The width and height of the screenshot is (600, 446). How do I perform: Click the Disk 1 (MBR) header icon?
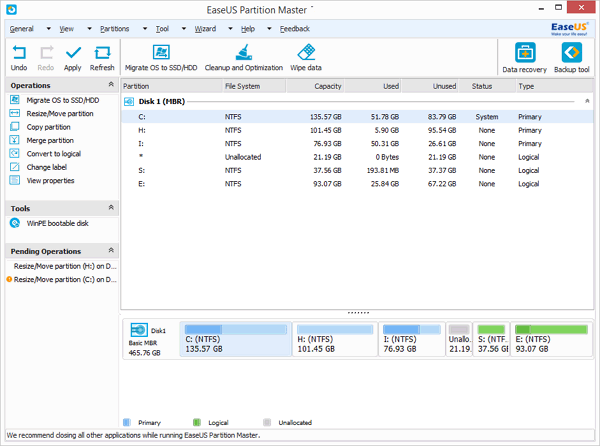coord(129,101)
